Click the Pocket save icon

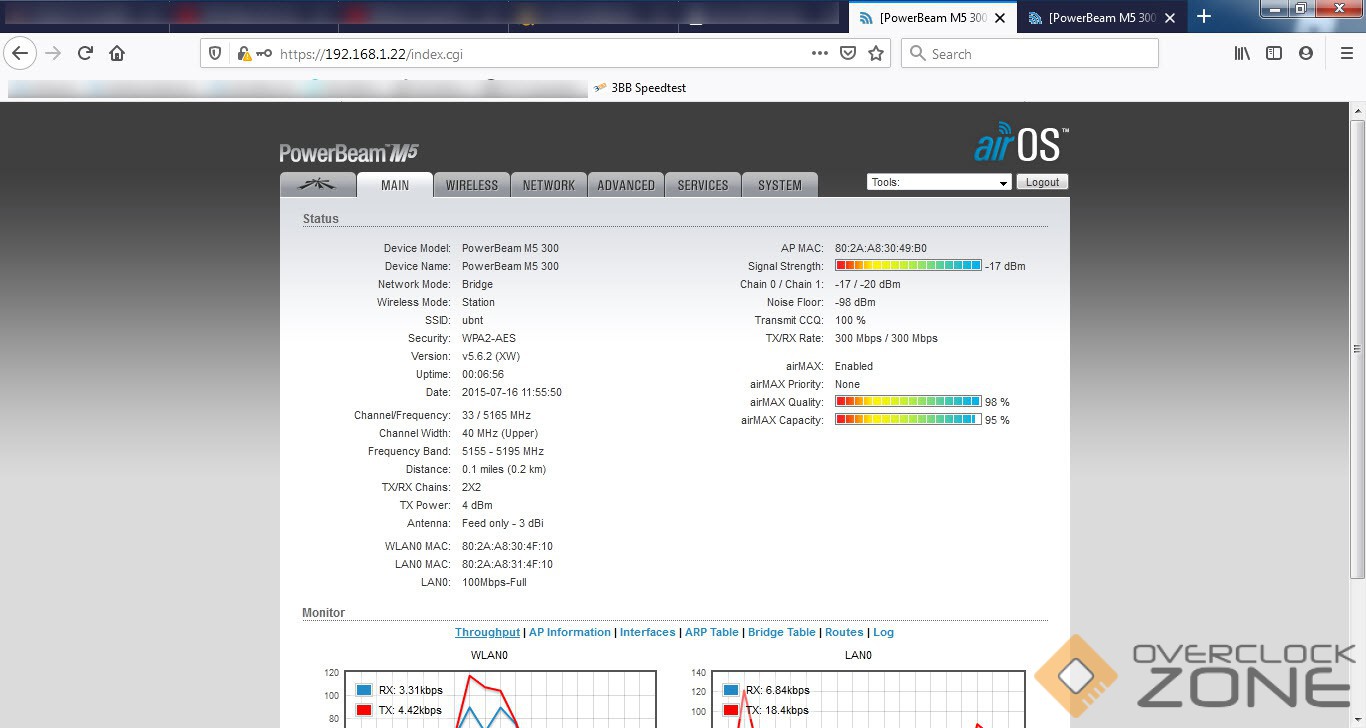click(848, 54)
